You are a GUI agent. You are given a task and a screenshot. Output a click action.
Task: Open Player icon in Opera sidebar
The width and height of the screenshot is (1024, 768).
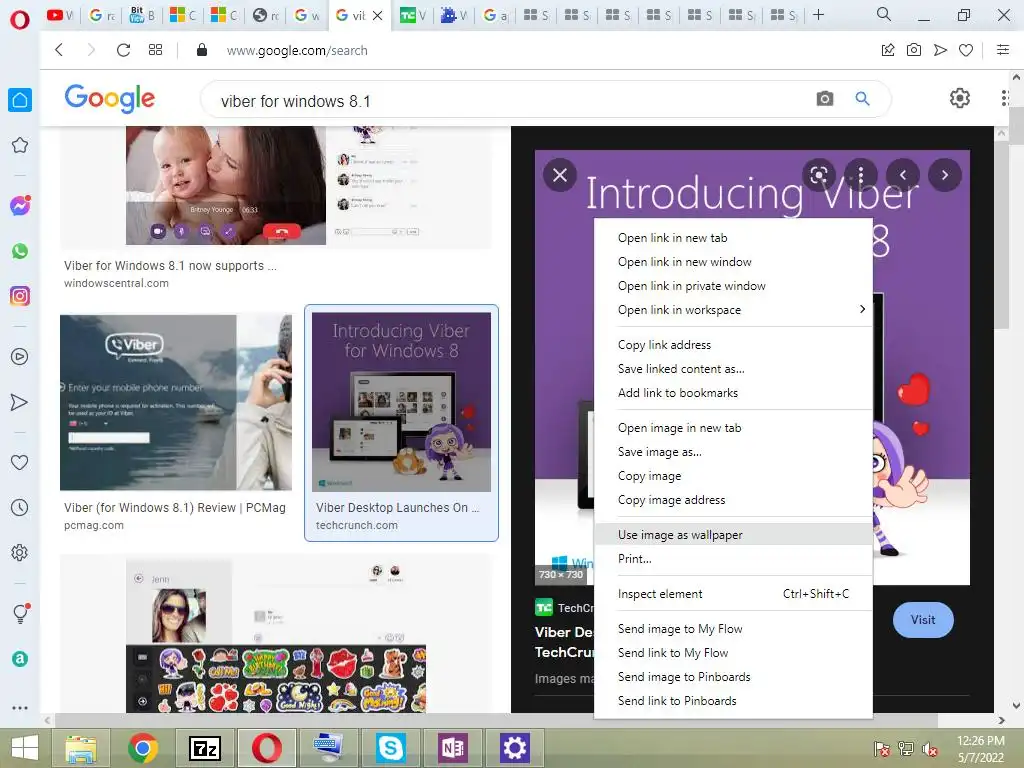[20, 356]
